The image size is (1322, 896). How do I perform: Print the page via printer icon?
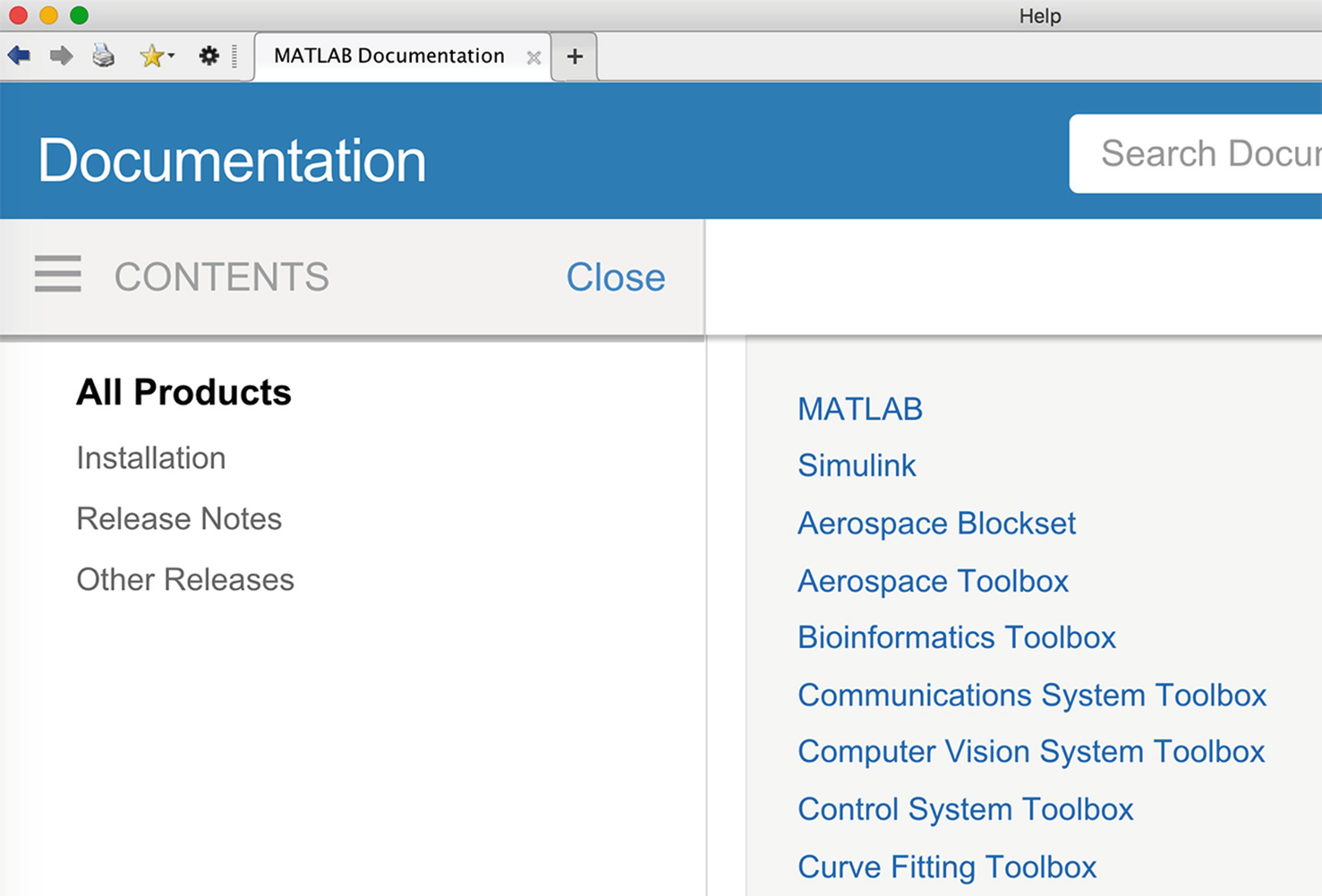(104, 56)
